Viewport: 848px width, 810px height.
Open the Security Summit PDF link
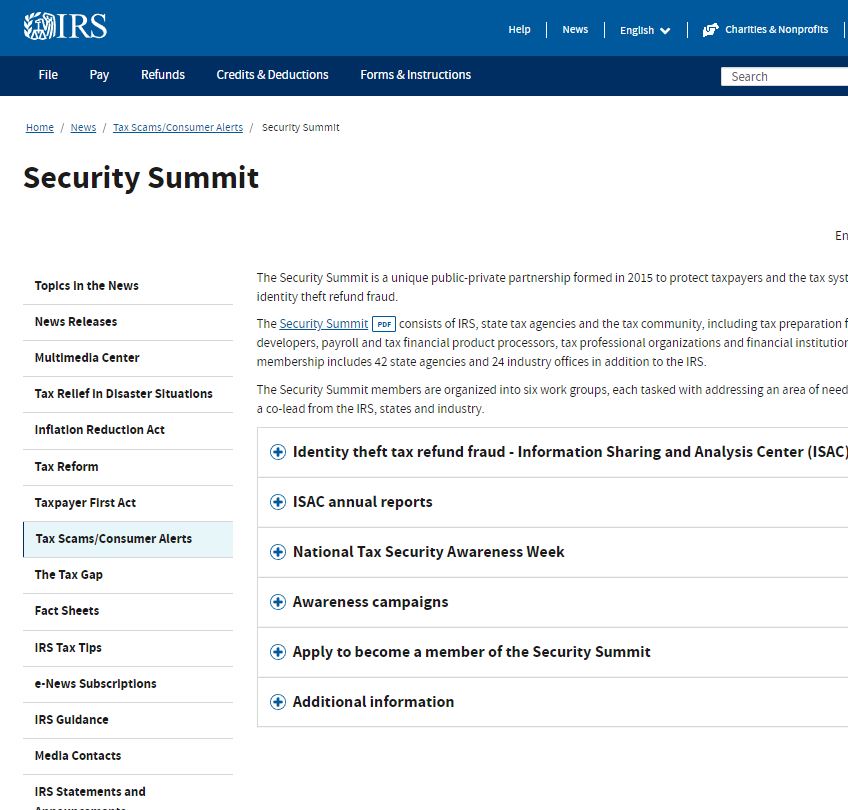(x=323, y=324)
